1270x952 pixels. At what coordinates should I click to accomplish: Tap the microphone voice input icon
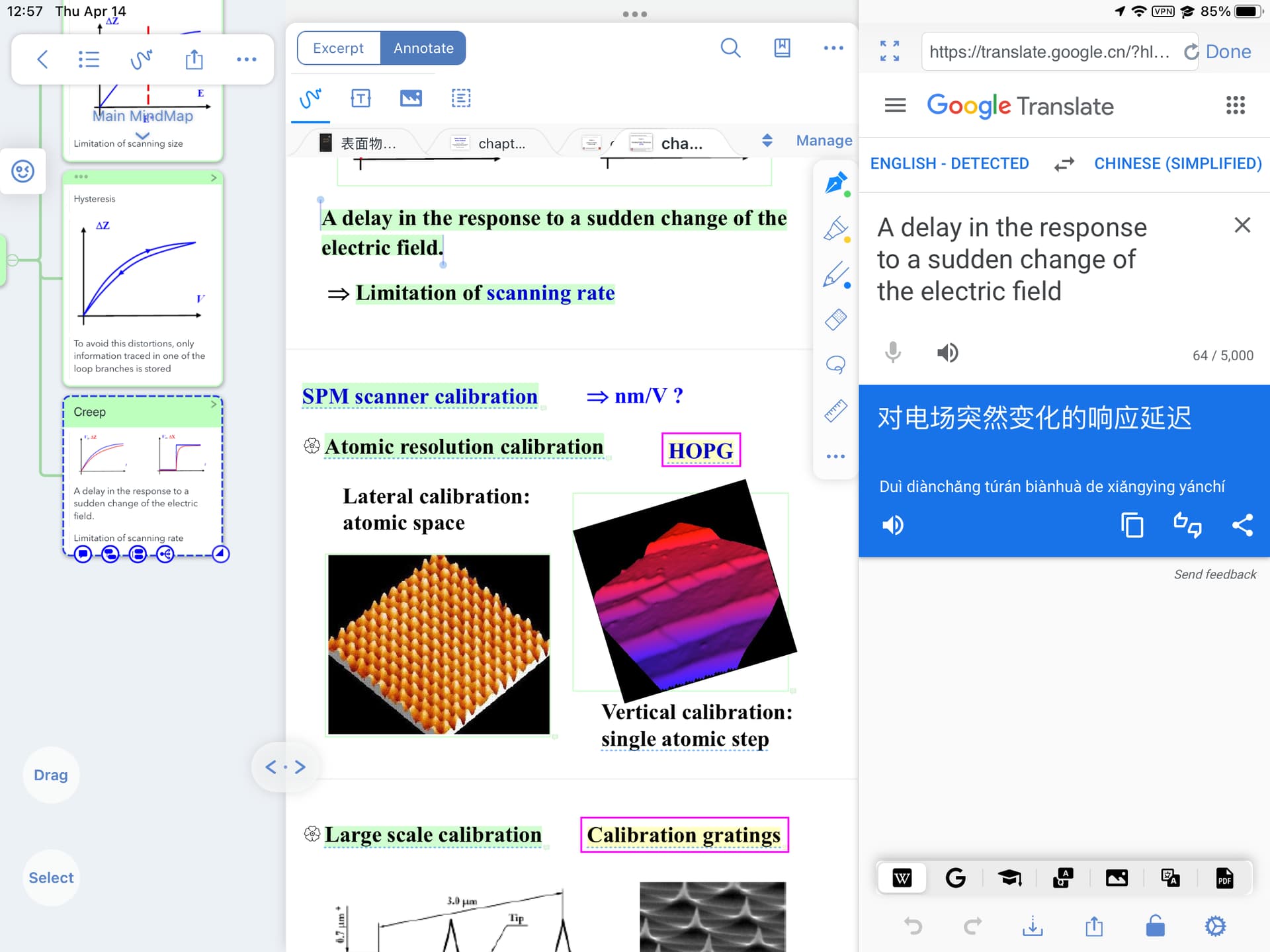coord(893,353)
